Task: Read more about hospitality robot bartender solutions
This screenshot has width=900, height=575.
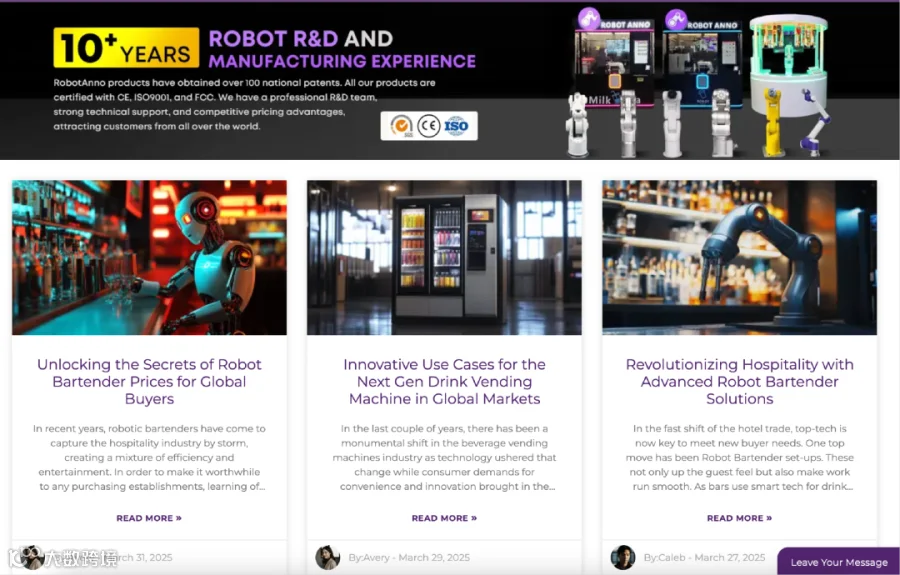Action: pos(739,518)
